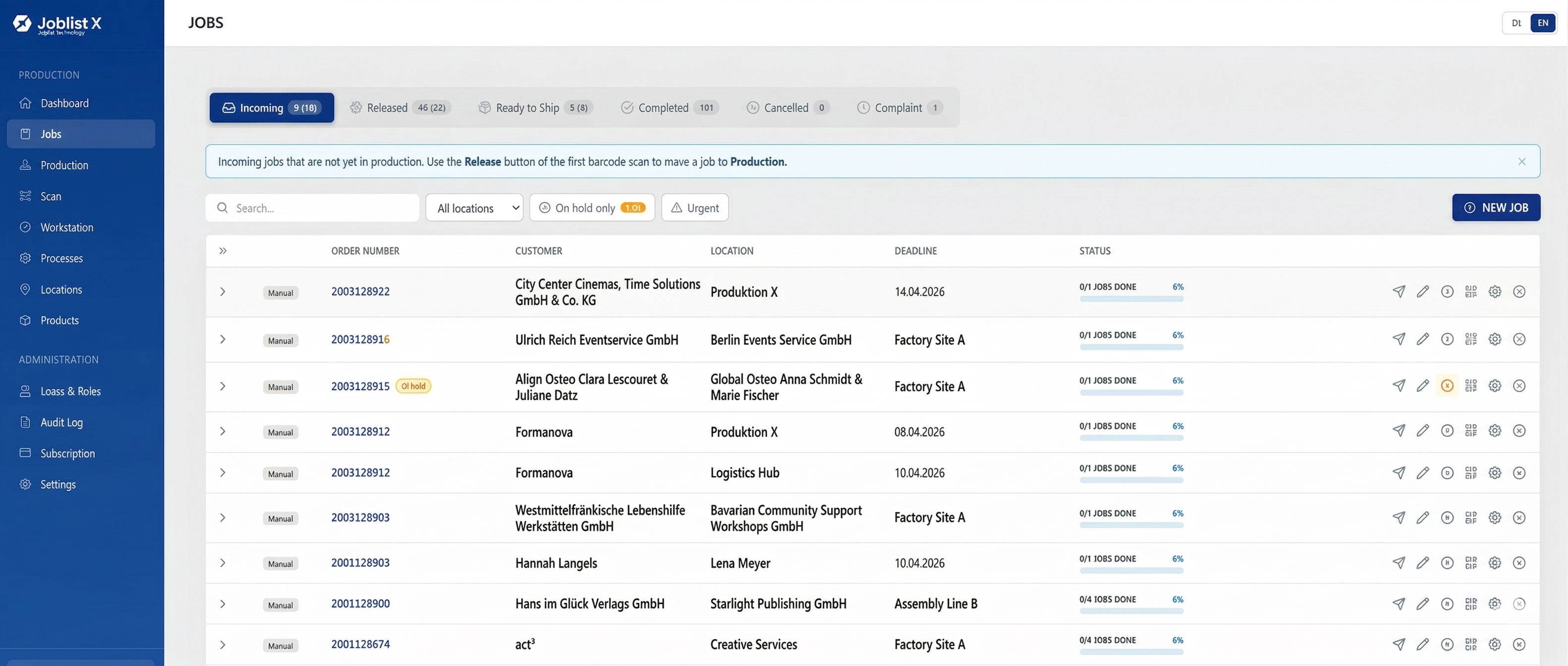Open the QR code icon for order 2003128903
This screenshot has height=666, width=1568.
click(1470, 517)
